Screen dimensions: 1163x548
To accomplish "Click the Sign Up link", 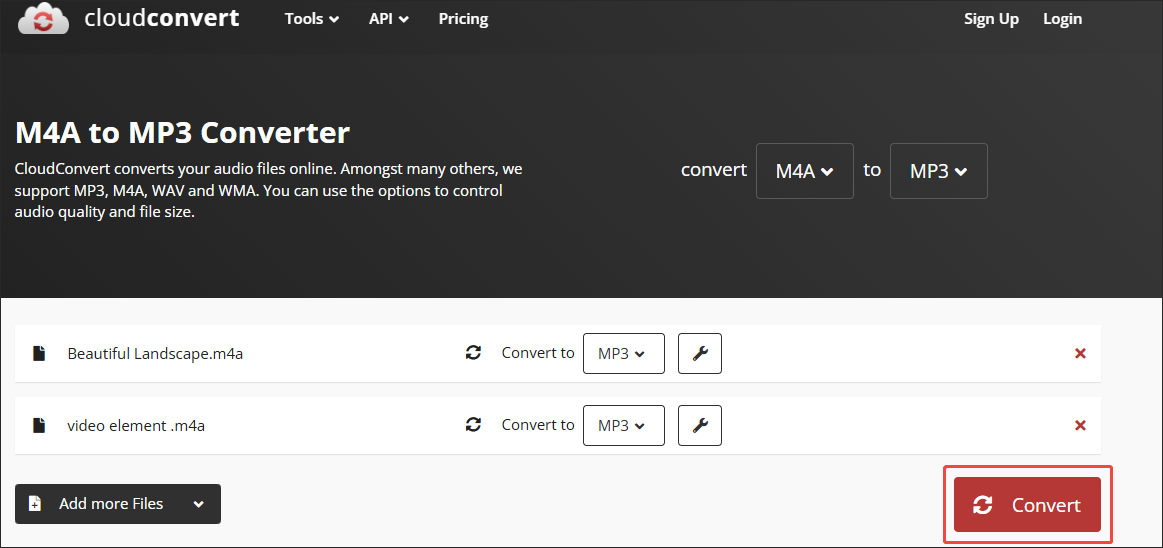I will 991,19.
